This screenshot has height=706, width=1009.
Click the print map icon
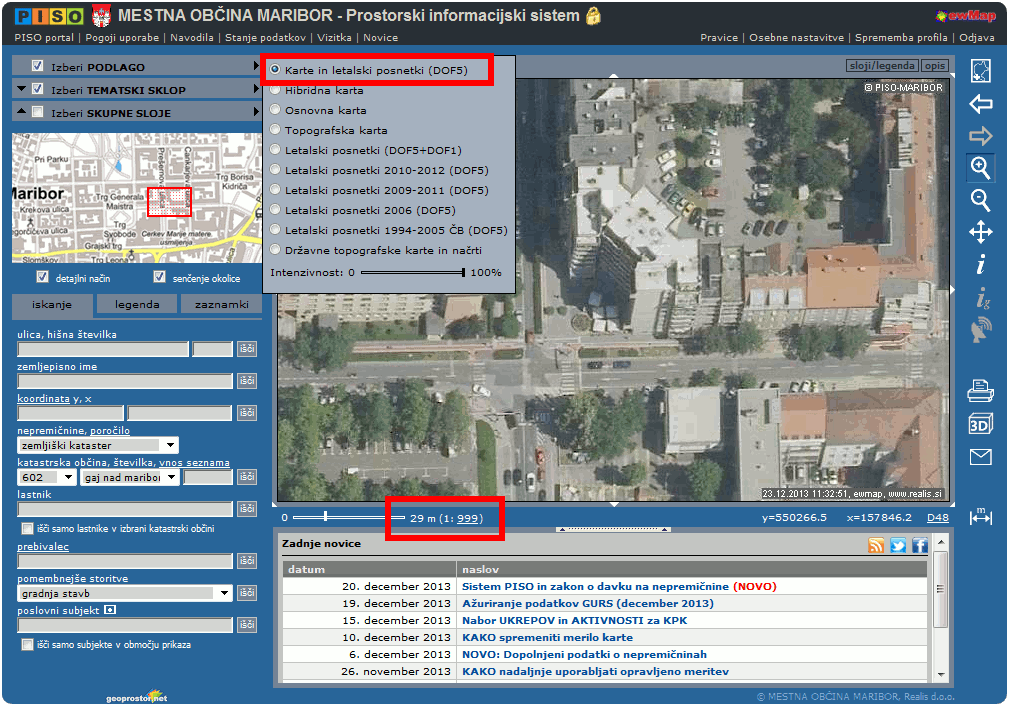[980, 391]
